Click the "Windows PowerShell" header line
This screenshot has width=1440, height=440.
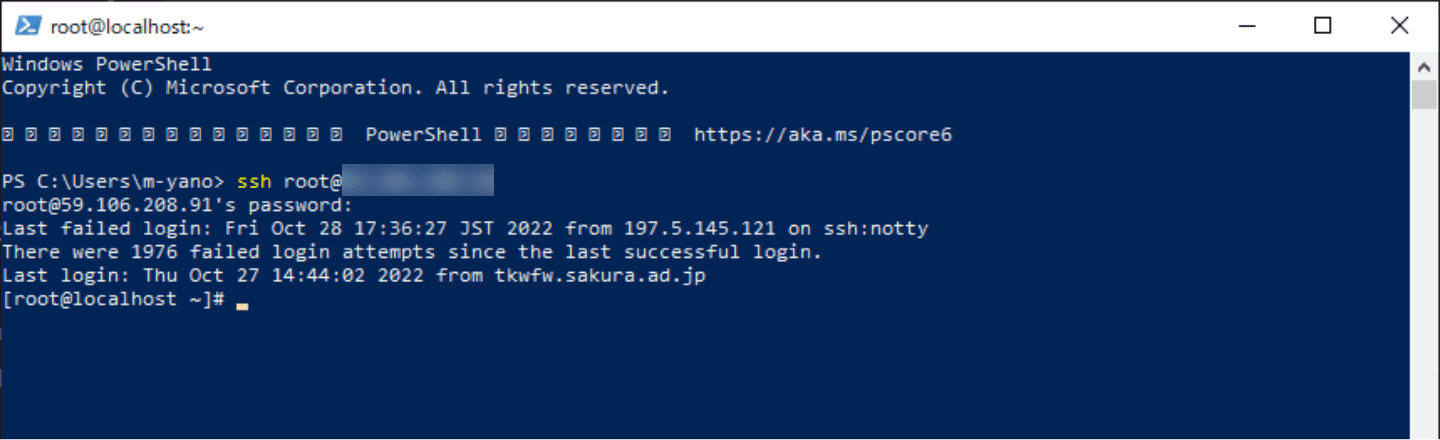pos(107,64)
